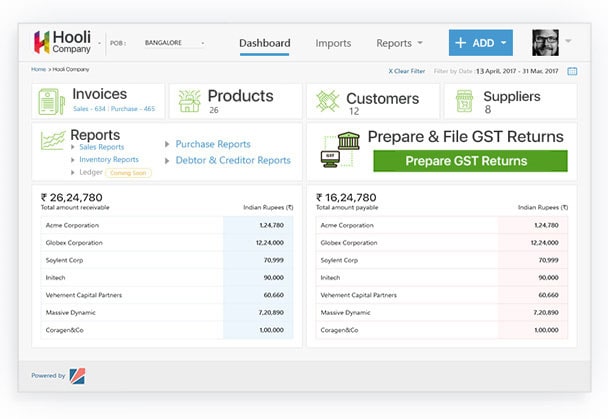Expand the Inventory Reports arrow
The width and height of the screenshot is (608, 419).
[x=73, y=160]
